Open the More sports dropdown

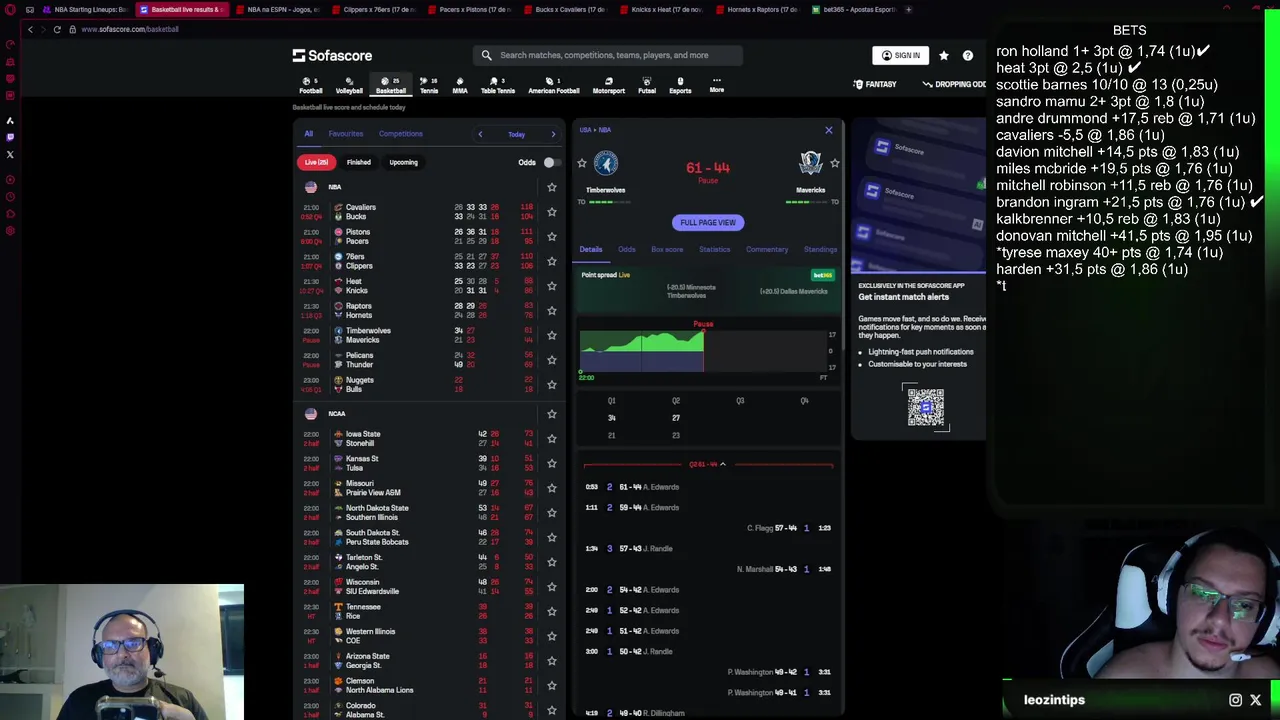[x=716, y=85]
